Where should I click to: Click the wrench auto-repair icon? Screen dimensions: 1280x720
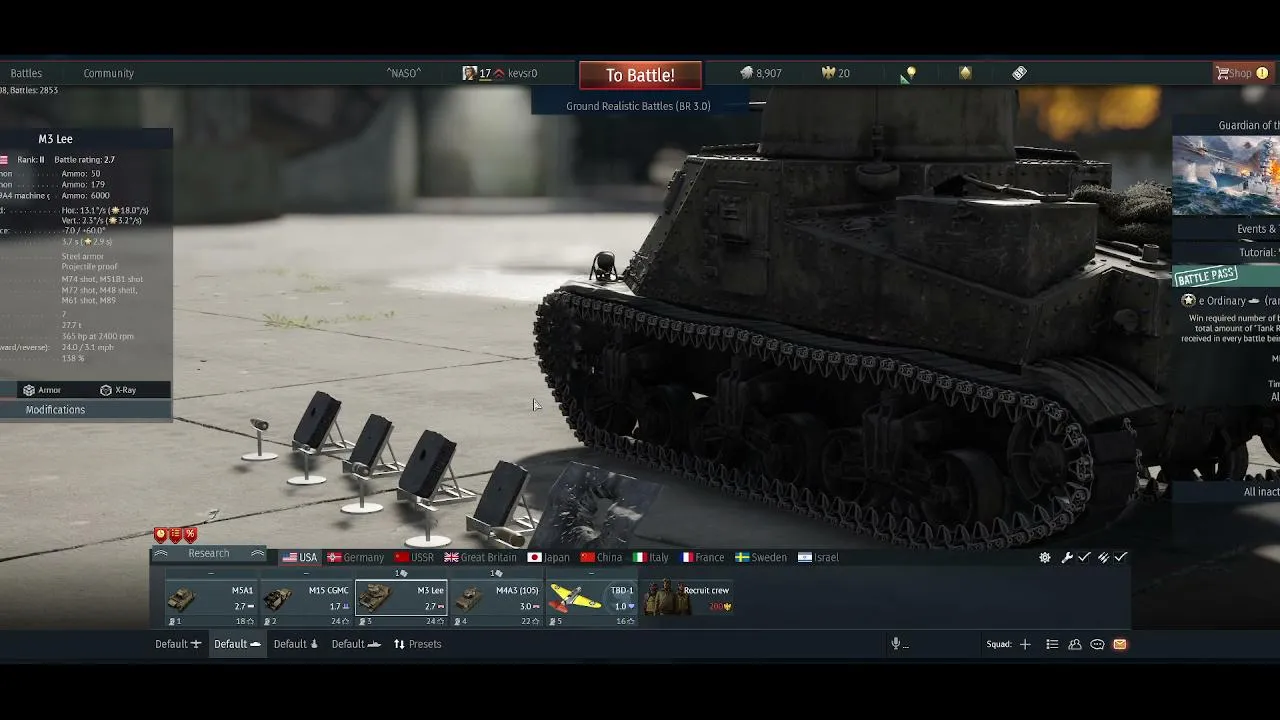pos(1067,558)
